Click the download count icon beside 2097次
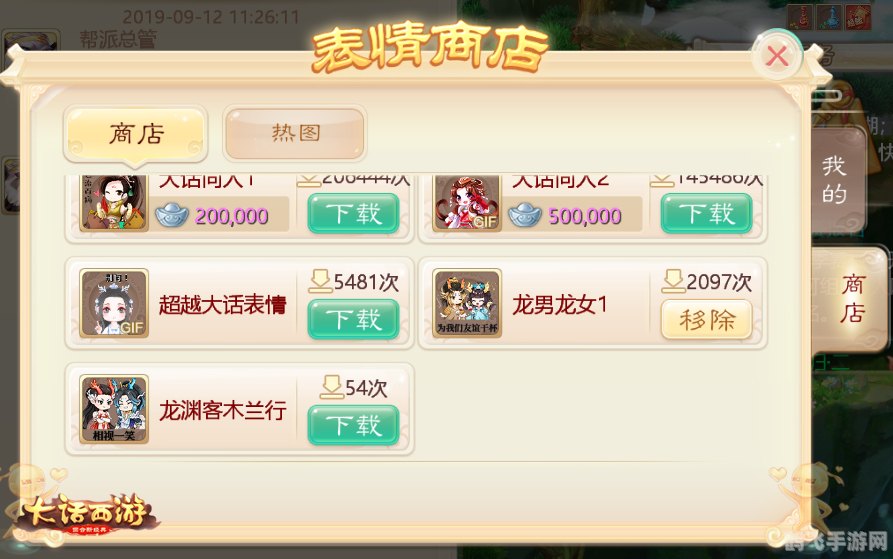The width and height of the screenshot is (893, 559). (x=673, y=281)
